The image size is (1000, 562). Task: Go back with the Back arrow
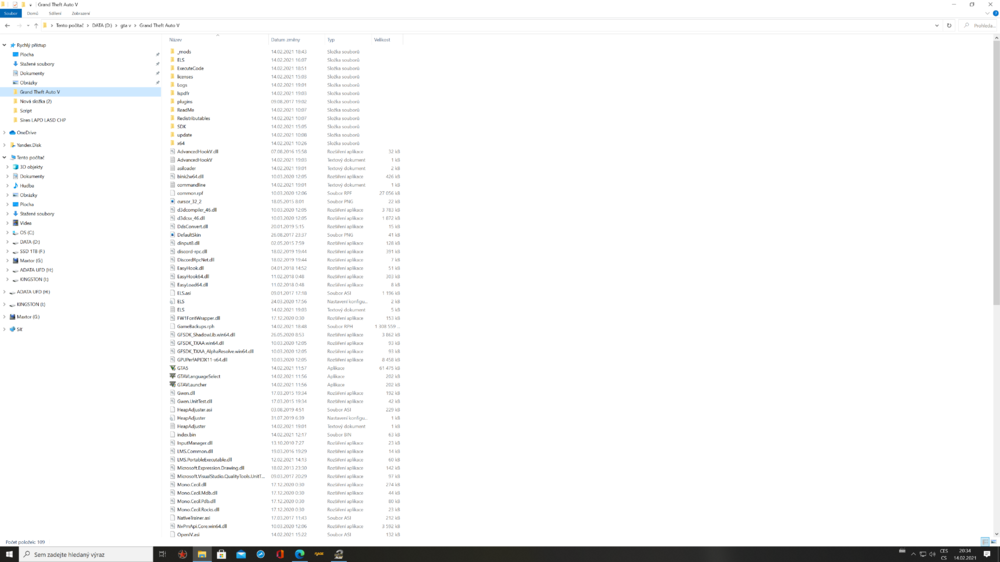click(x=7, y=26)
